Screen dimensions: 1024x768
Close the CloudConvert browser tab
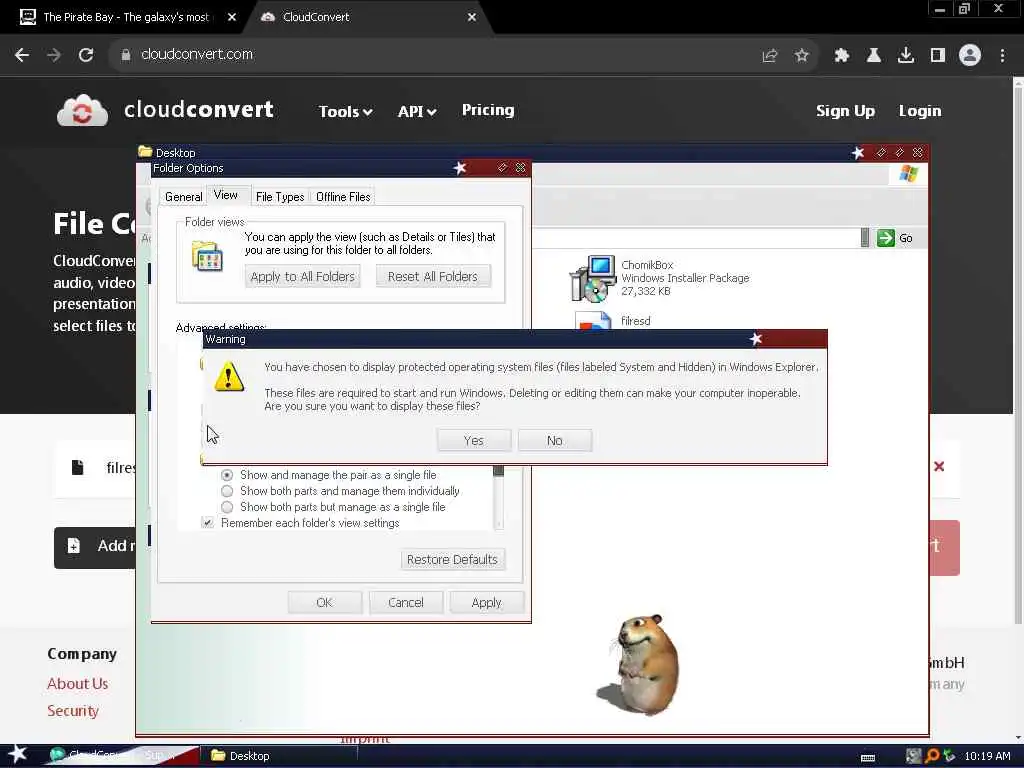coord(472,17)
